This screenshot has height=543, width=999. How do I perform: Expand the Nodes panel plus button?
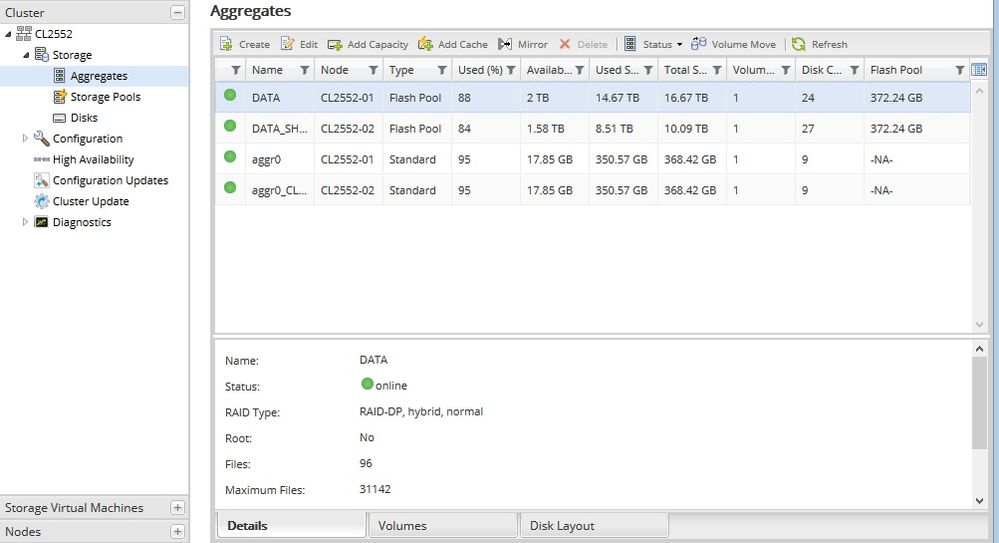(x=178, y=532)
